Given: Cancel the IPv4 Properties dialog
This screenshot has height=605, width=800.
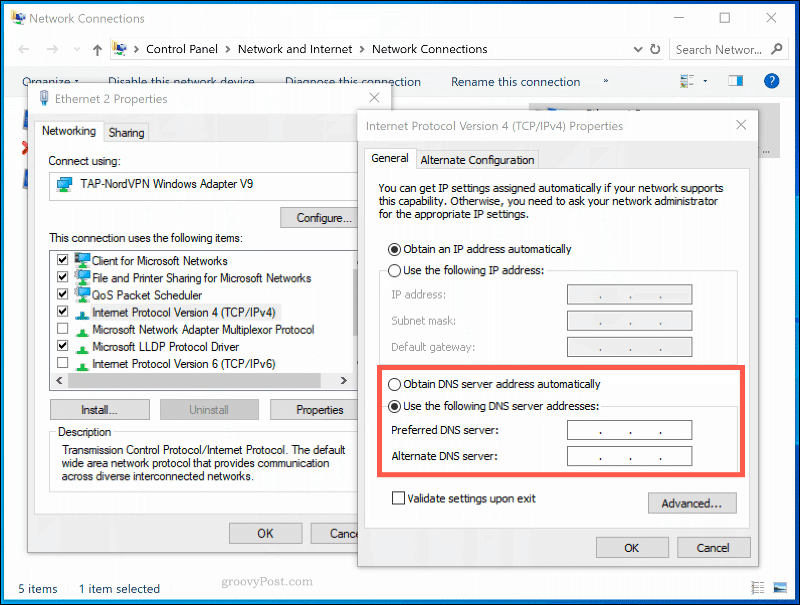Looking at the screenshot, I should (713, 548).
